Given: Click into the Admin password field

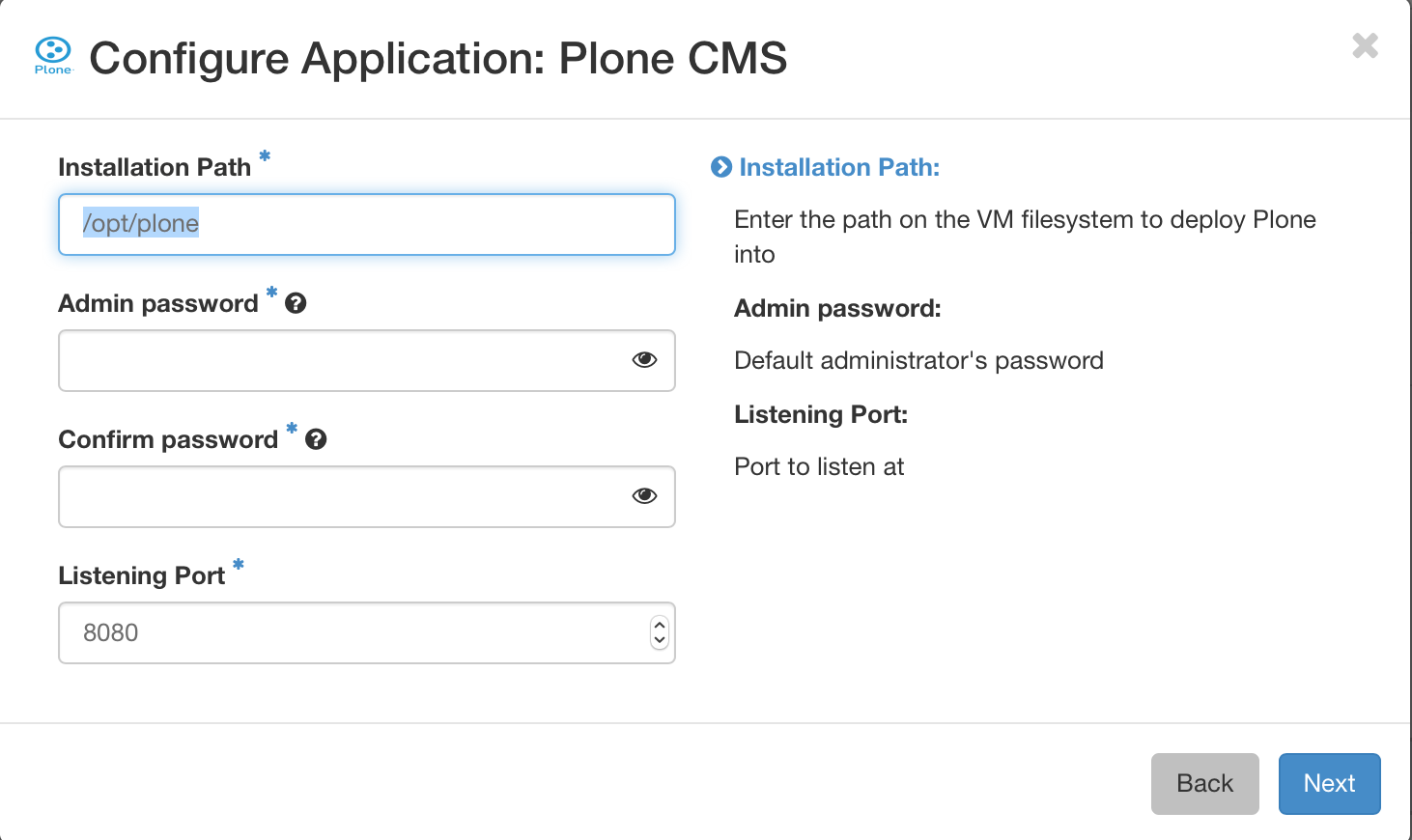Looking at the screenshot, I should point(338,360).
